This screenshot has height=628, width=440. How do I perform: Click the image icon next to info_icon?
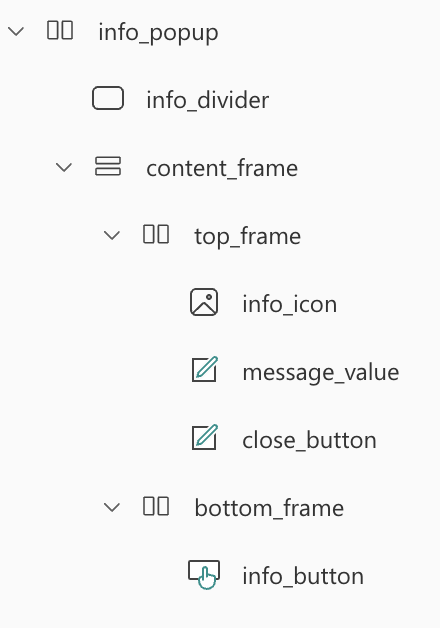204,302
